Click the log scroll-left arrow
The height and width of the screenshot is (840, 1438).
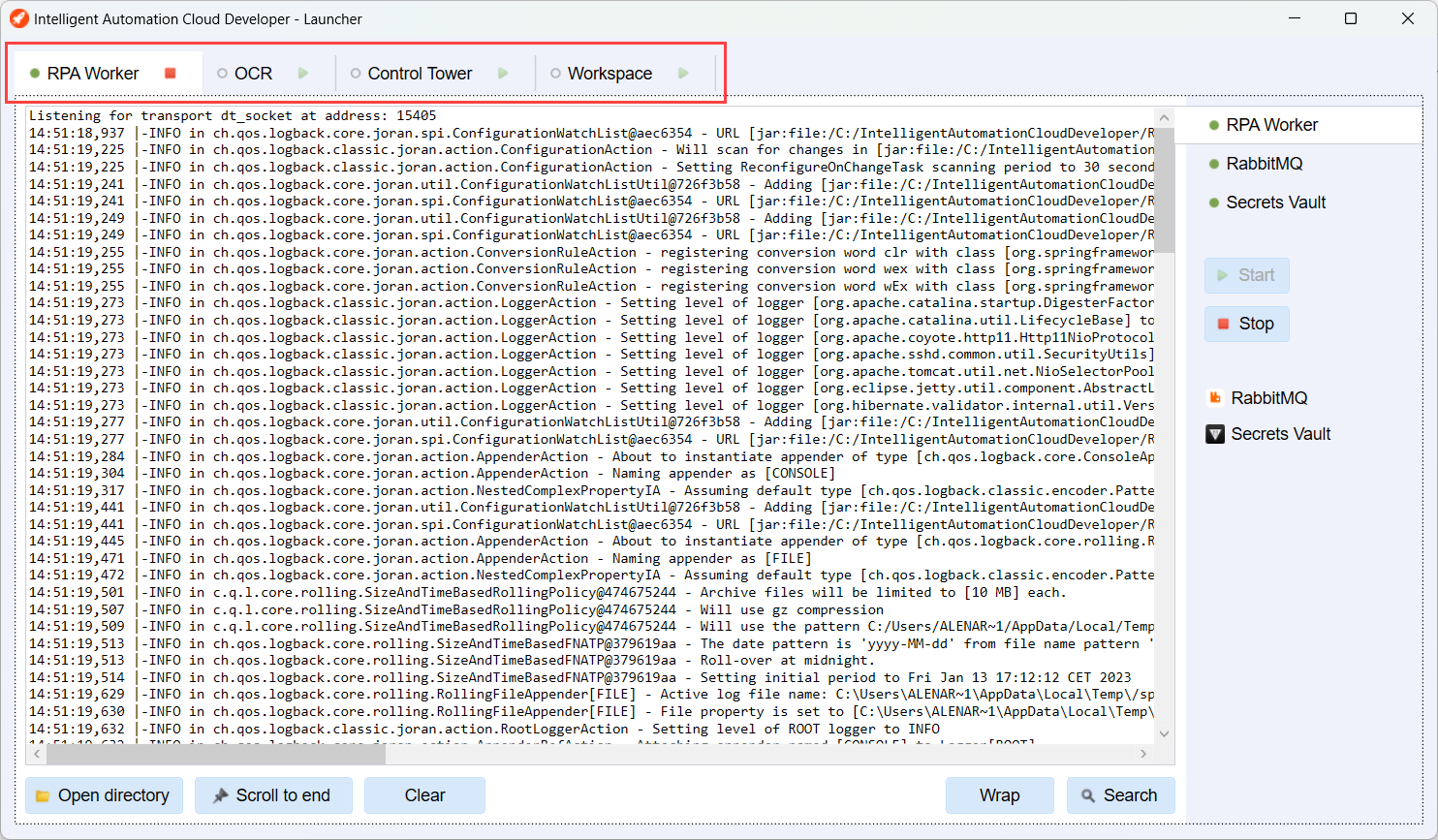37,754
